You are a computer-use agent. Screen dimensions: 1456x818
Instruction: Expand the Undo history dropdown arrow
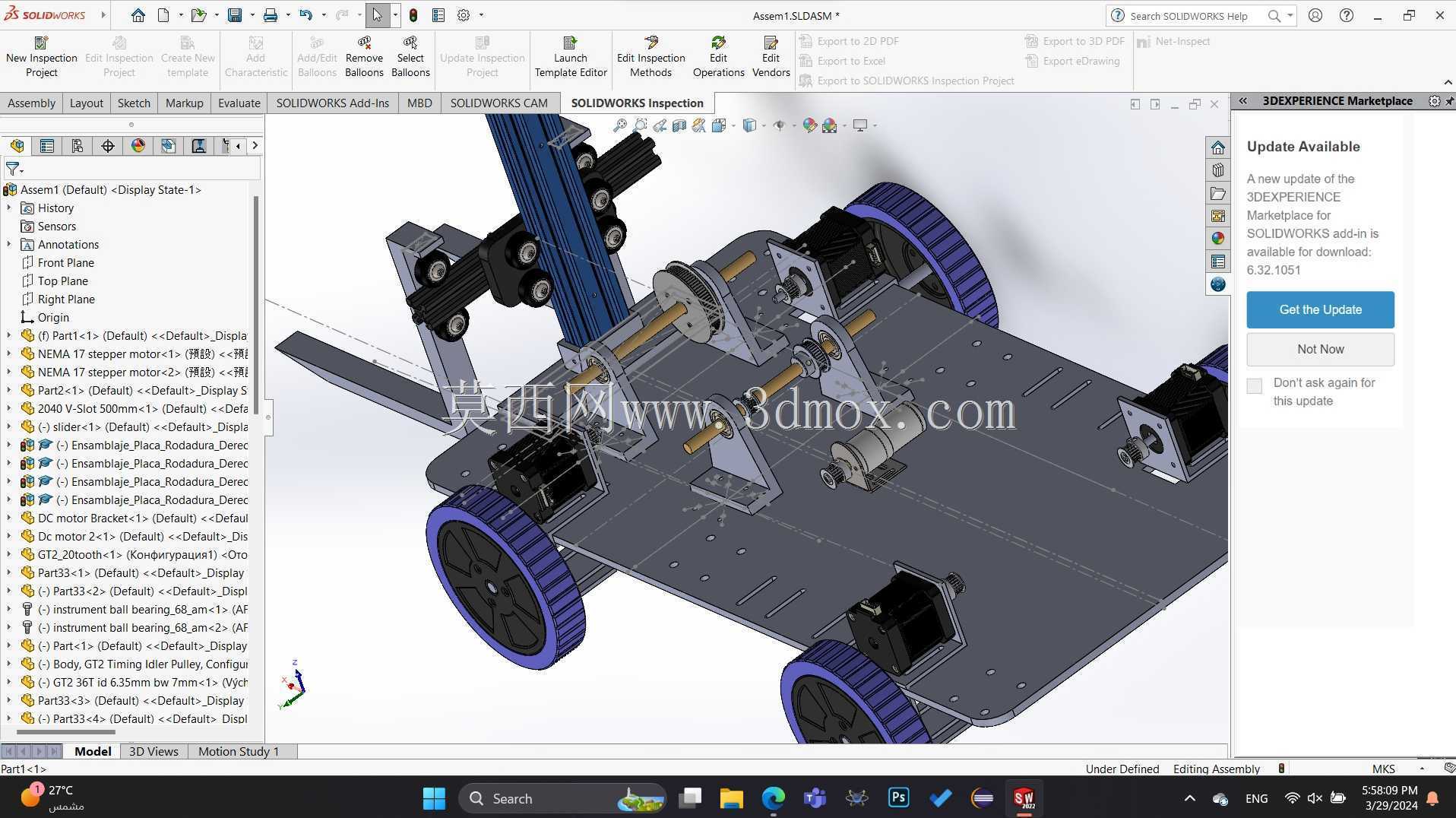click(324, 15)
